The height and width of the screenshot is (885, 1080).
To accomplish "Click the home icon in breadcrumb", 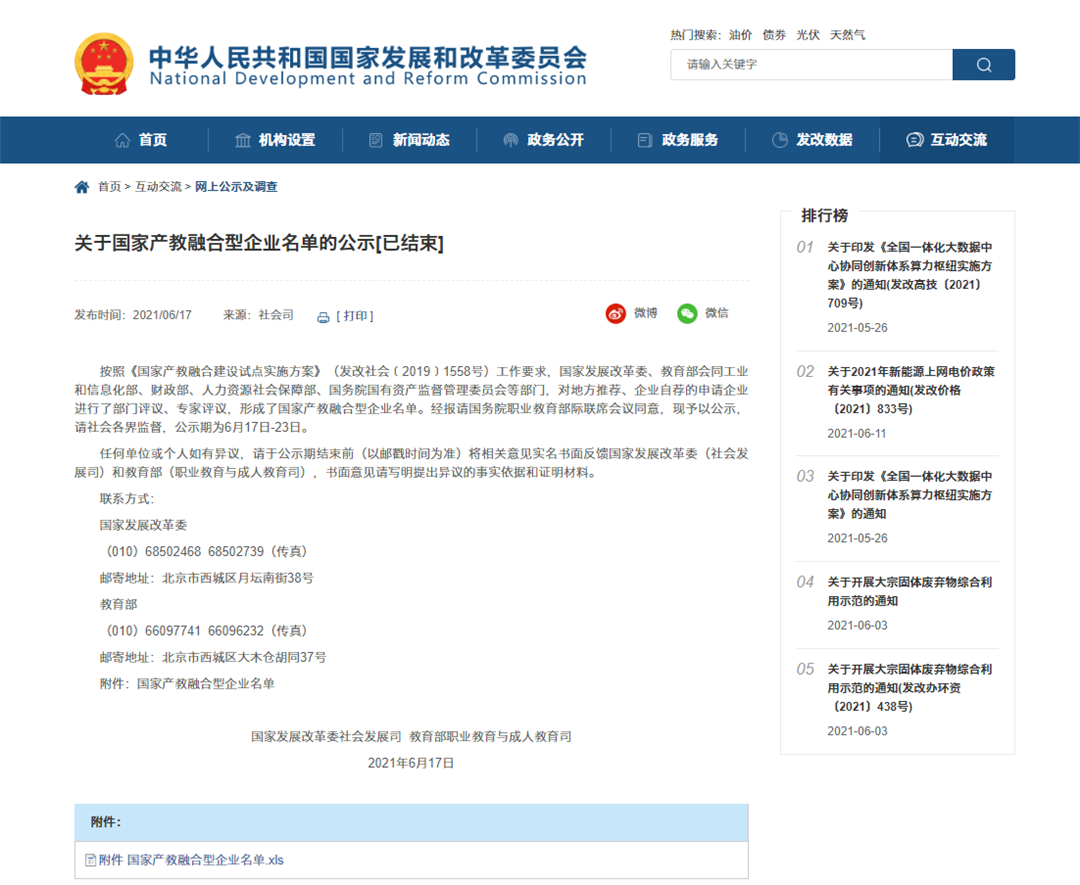I will point(82,187).
